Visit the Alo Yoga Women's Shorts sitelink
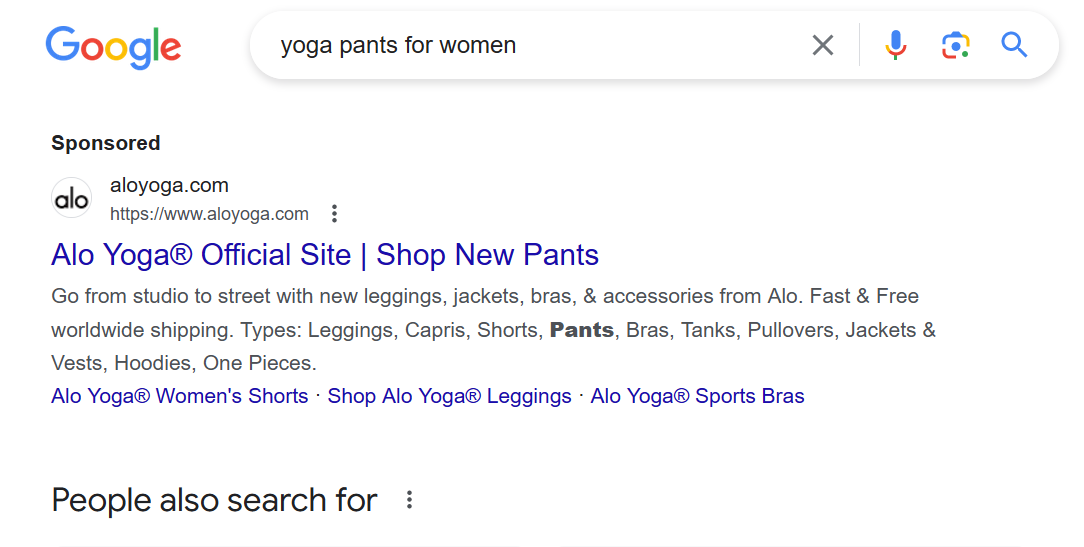The width and height of the screenshot is (1084, 547). 179,396
